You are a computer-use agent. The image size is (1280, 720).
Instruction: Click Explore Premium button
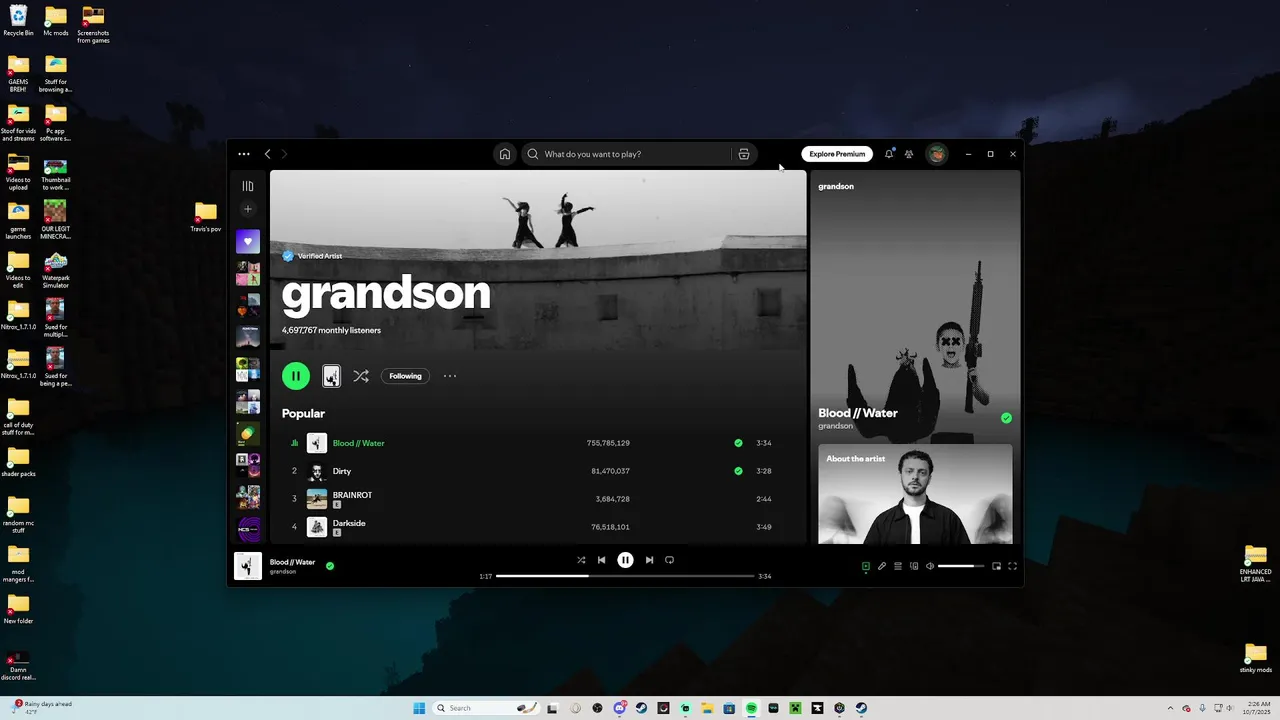tap(837, 154)
